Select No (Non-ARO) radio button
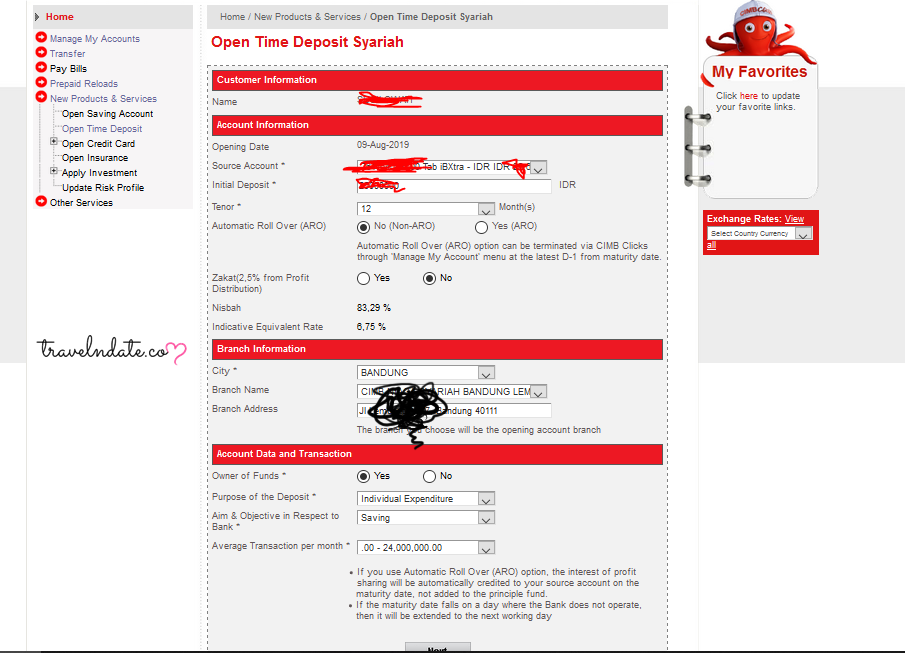Image resolution: width=905 pixels, height=653 pixels. [x=363, y=227]
